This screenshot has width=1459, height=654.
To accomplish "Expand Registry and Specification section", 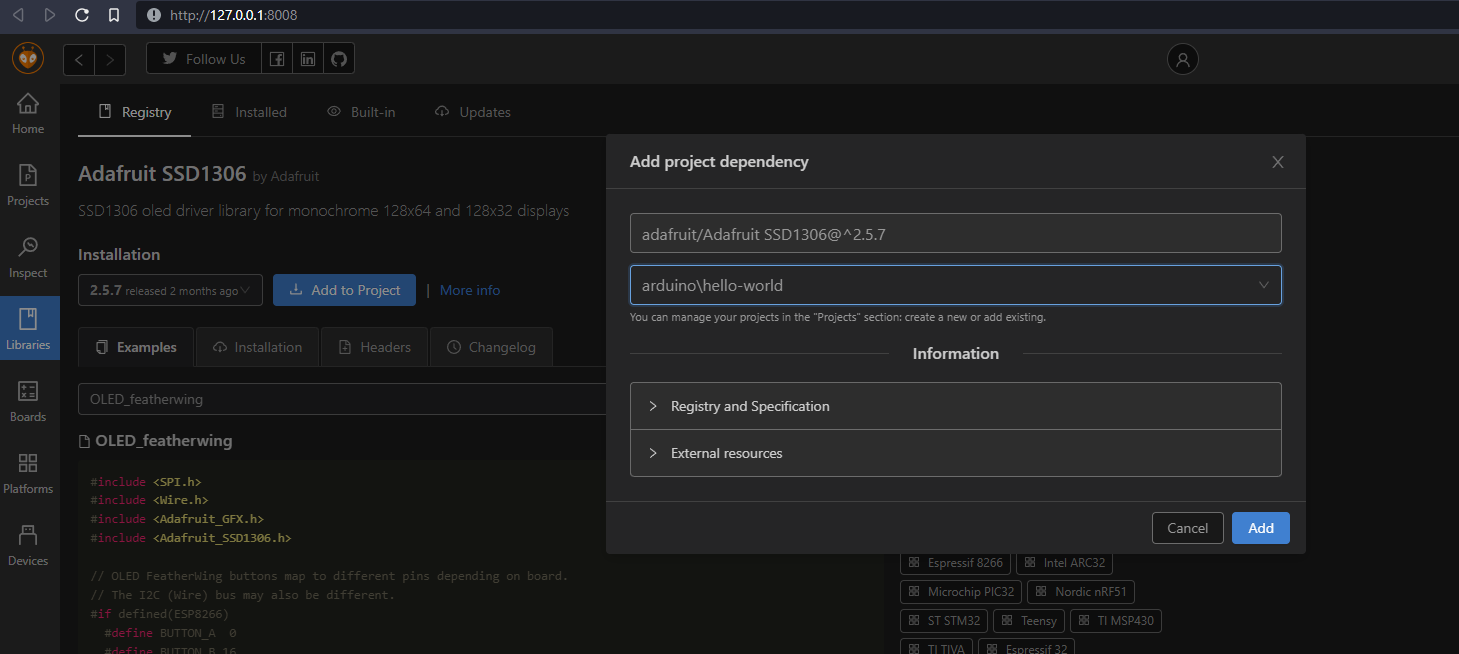I will (955, 406).
